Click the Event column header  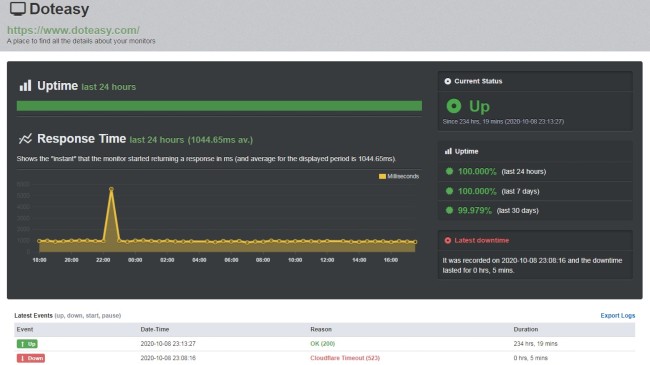tap(25, 329)
